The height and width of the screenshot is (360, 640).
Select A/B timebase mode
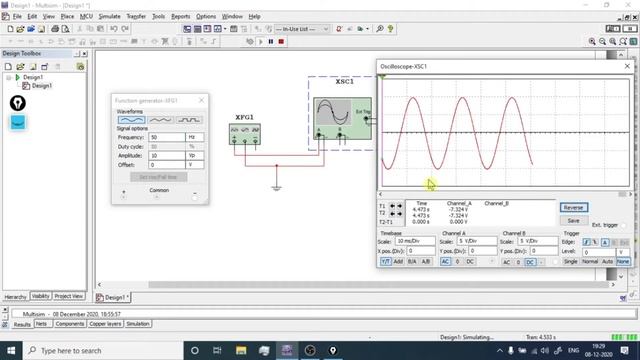(x=425, y=262)
